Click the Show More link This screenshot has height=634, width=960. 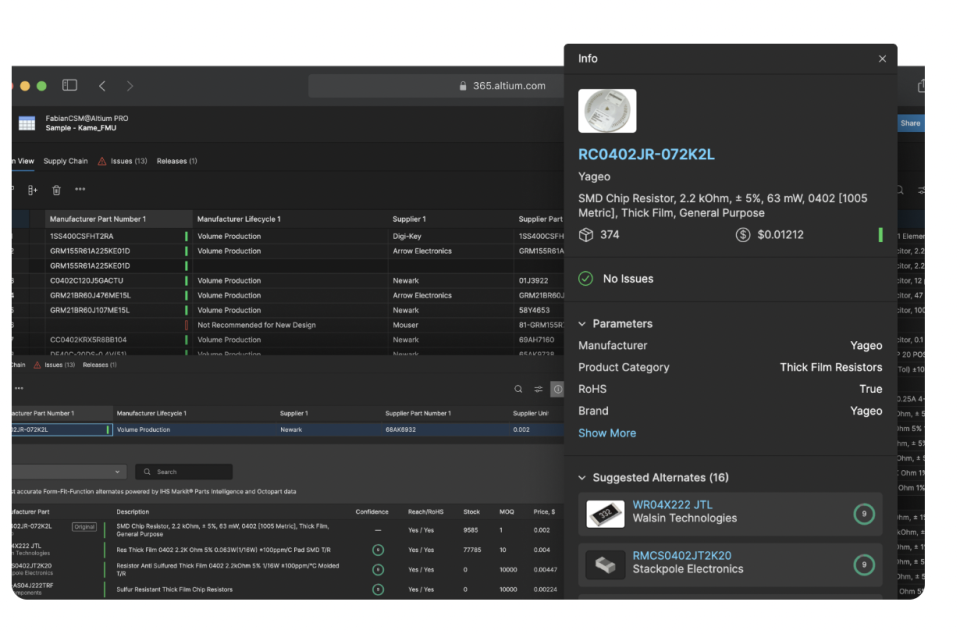(607, 433)
